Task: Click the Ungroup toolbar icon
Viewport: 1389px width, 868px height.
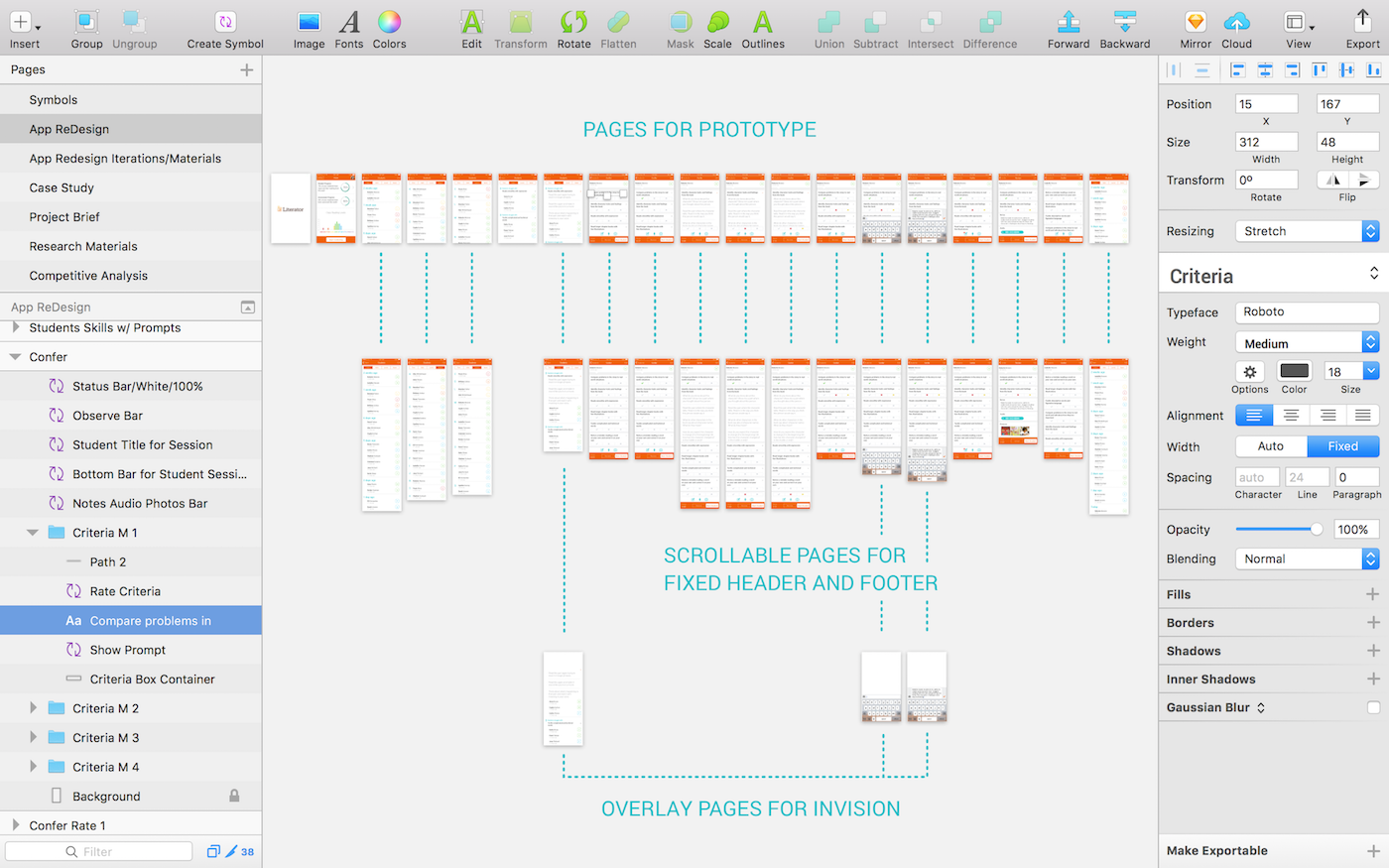Action: (x=134, y=22)
